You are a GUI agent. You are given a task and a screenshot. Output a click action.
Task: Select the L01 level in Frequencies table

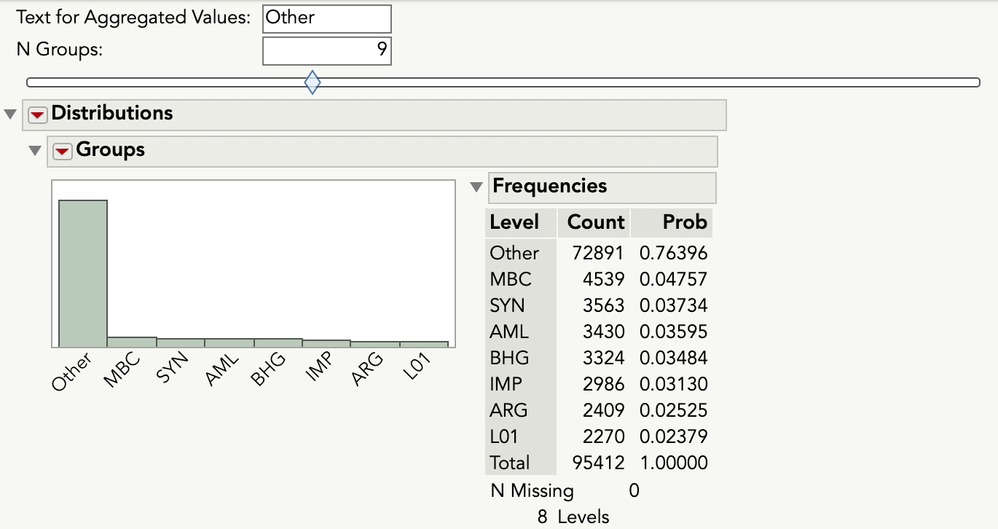[x=507, y=437]
